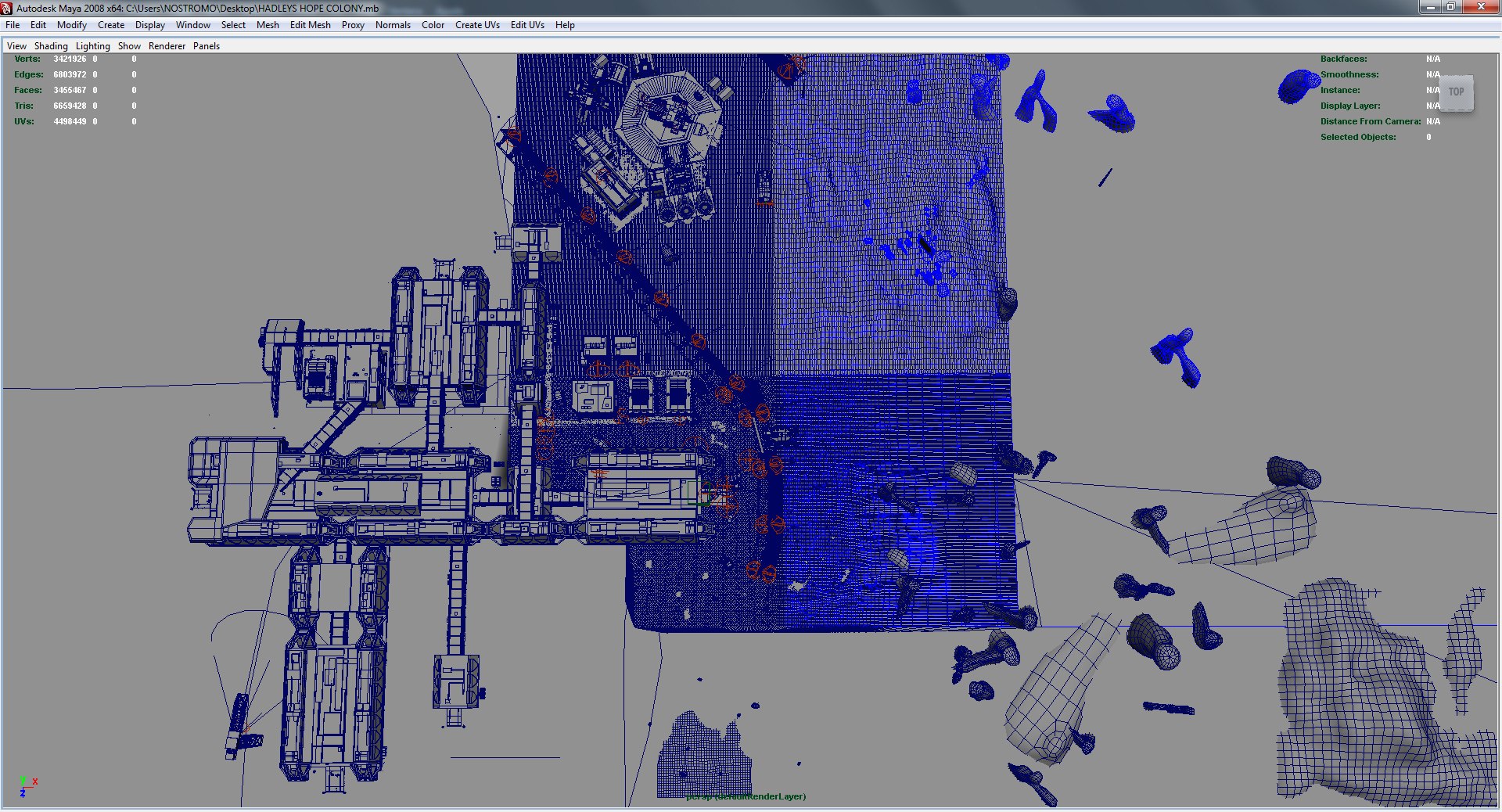The image size is (1502, 812).
Task: Open the Modify menu
Action: (x=72, y=25)
